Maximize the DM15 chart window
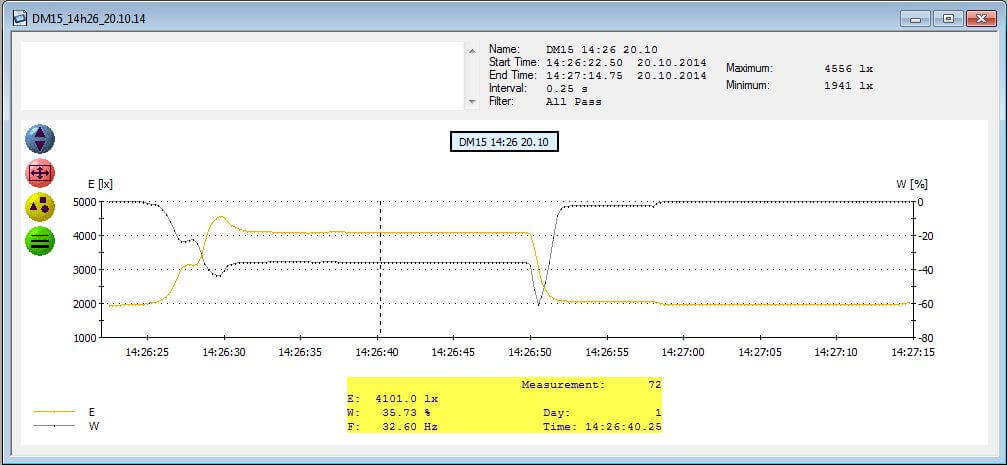 pos(948,18)
